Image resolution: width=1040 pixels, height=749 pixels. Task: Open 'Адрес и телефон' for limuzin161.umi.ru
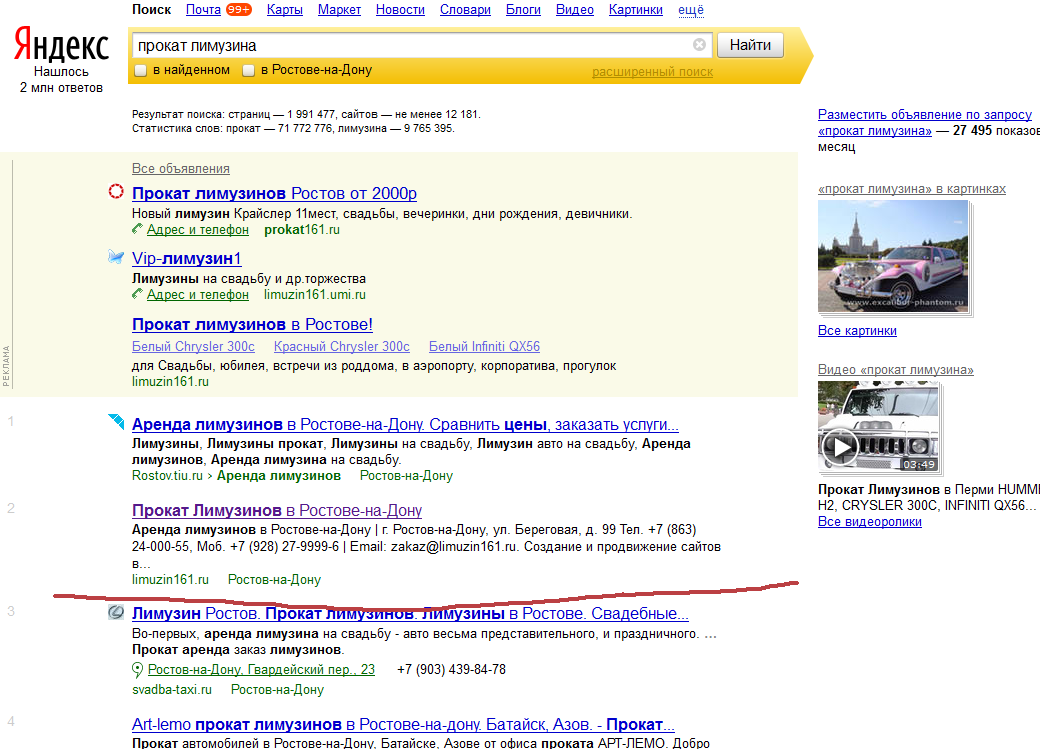point(198,295)
